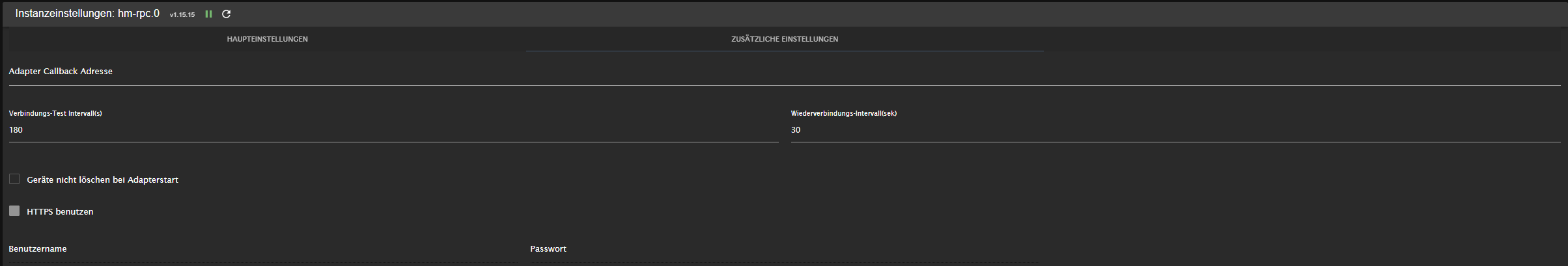Click the v1.15.15 version label
1568x266 pixels.
coord(182,15)
